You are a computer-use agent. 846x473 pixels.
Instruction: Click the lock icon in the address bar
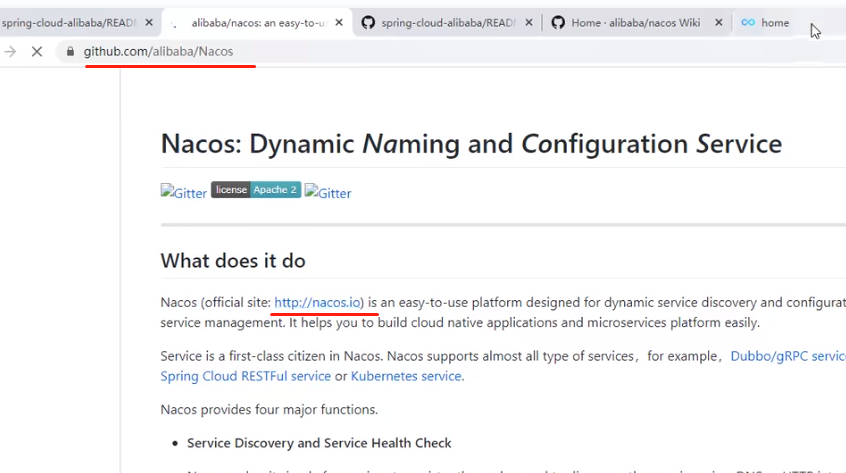point(70,52)
